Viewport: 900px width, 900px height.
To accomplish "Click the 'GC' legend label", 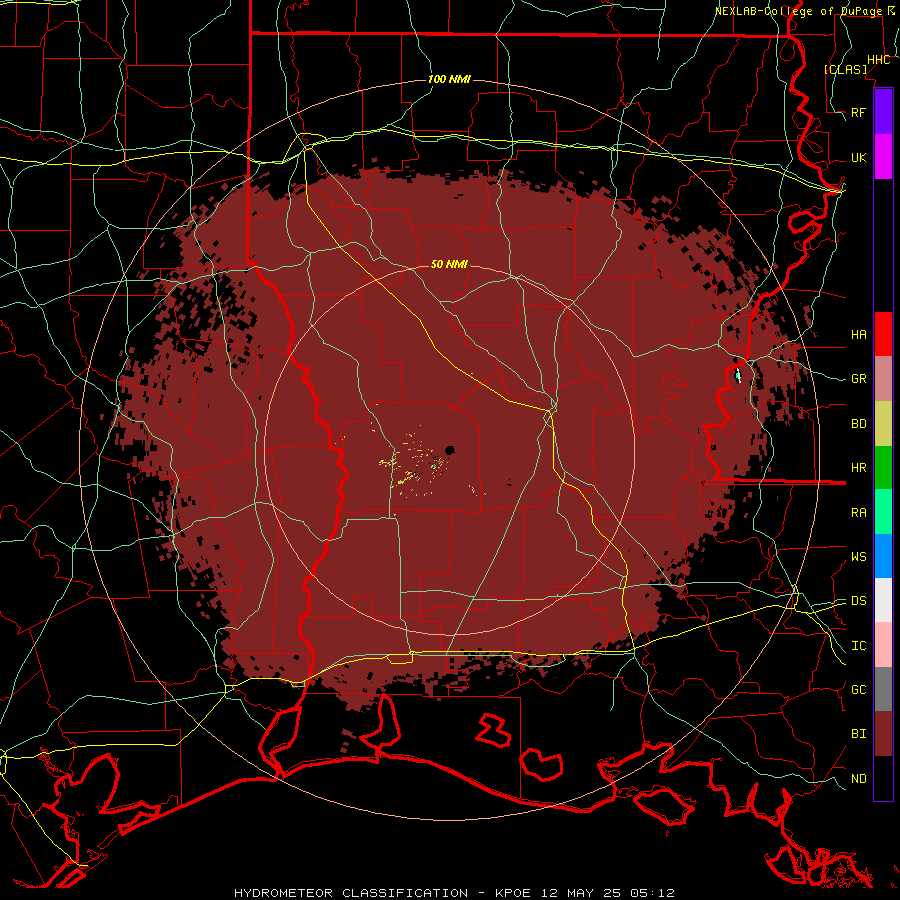I will tap(858, 690).
